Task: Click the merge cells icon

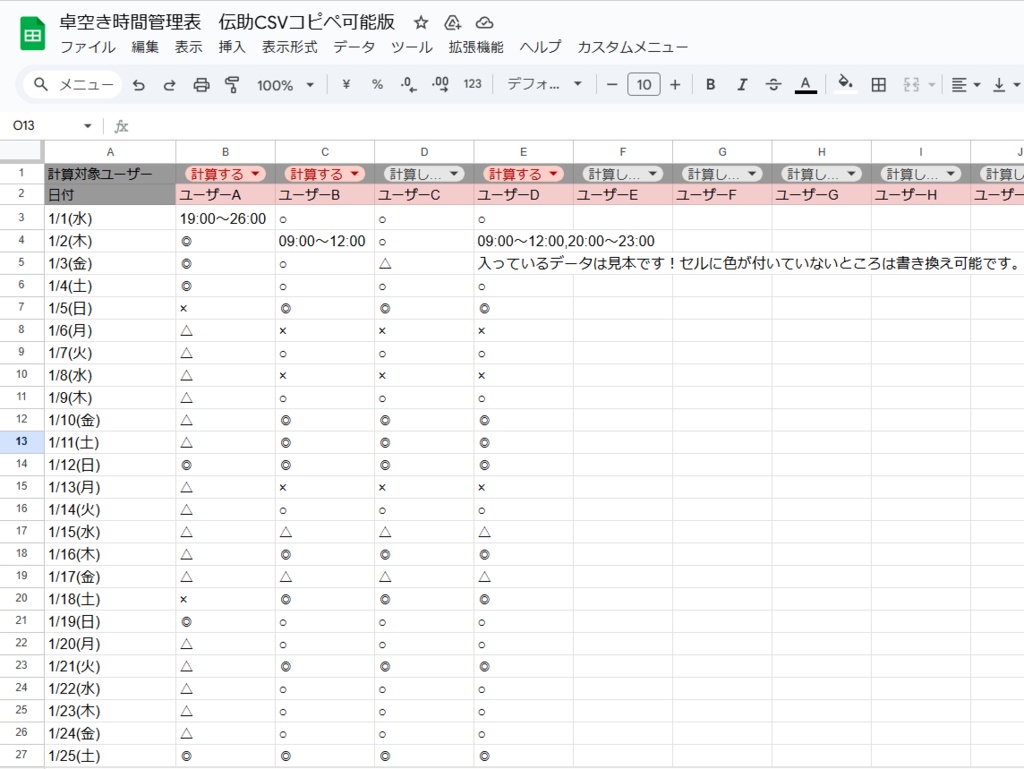Action: 912,85
